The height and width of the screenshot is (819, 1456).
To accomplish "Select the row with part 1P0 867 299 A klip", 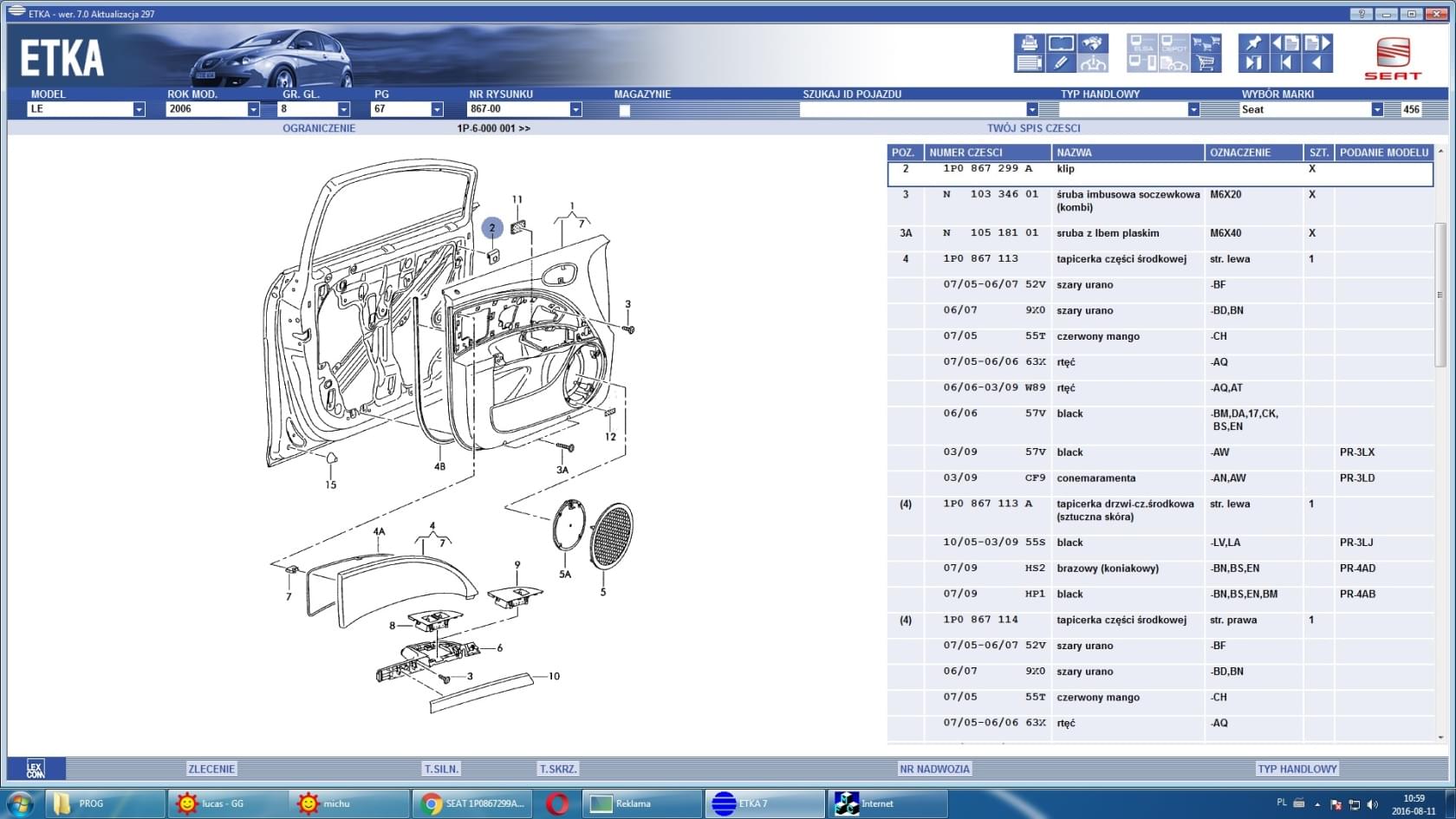I will (x=1160, y=173).
